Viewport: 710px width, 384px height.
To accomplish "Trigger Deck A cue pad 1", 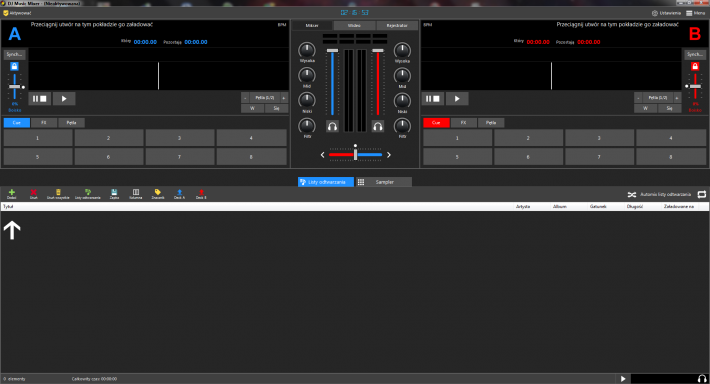I will coord(38,138).
